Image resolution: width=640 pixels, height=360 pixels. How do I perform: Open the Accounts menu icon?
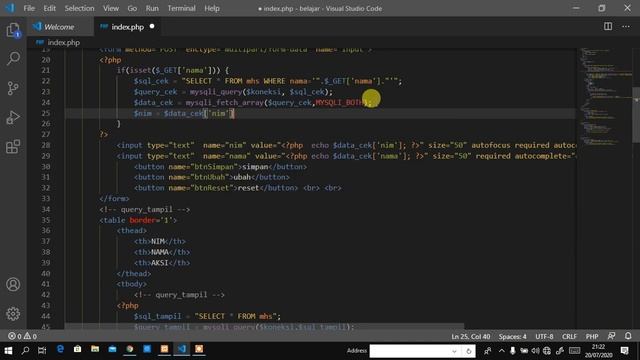click(13, 284)
